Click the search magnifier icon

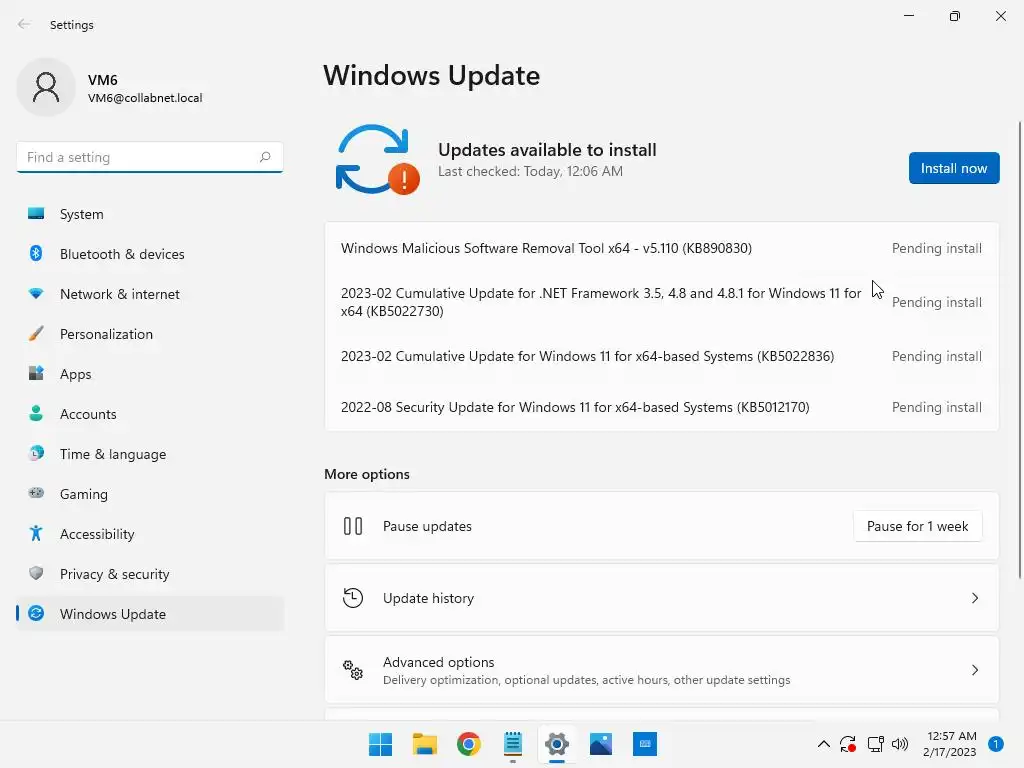pyautogui.click(x=265, y=157)
